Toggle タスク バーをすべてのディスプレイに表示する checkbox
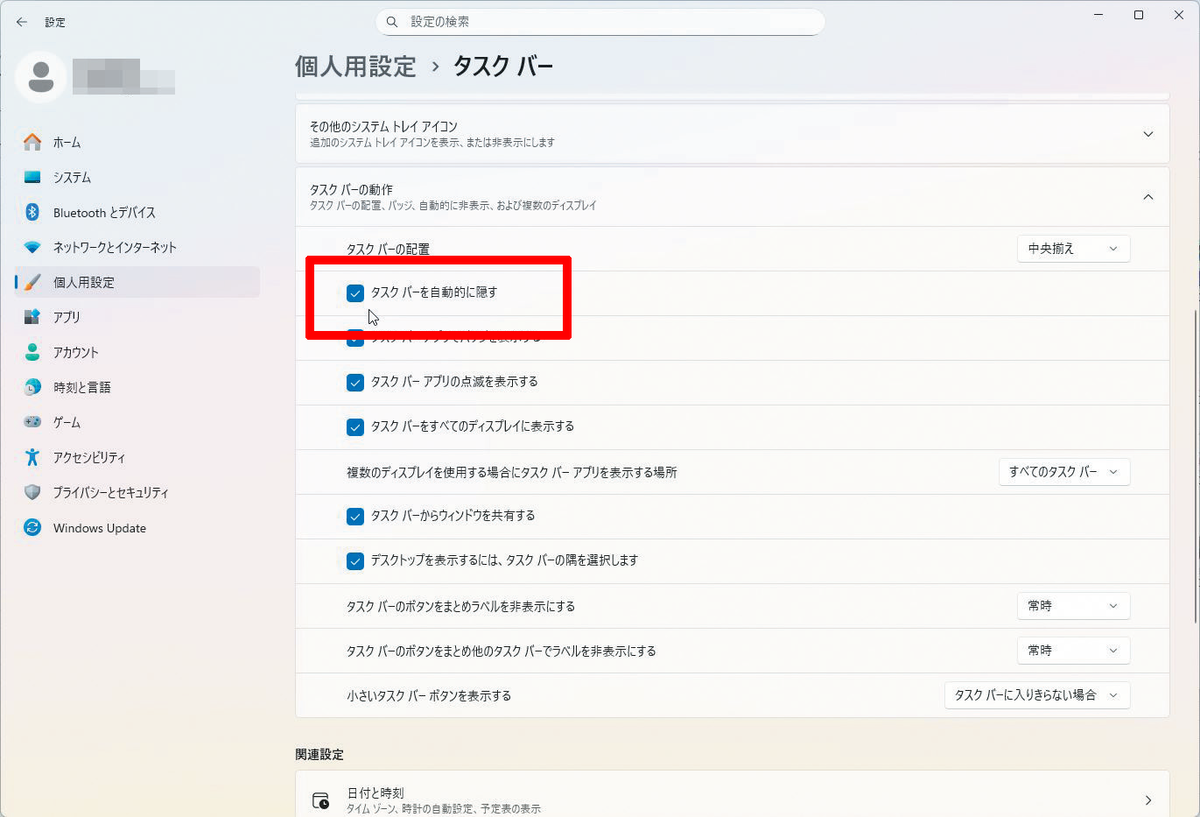 coord(355,427)
